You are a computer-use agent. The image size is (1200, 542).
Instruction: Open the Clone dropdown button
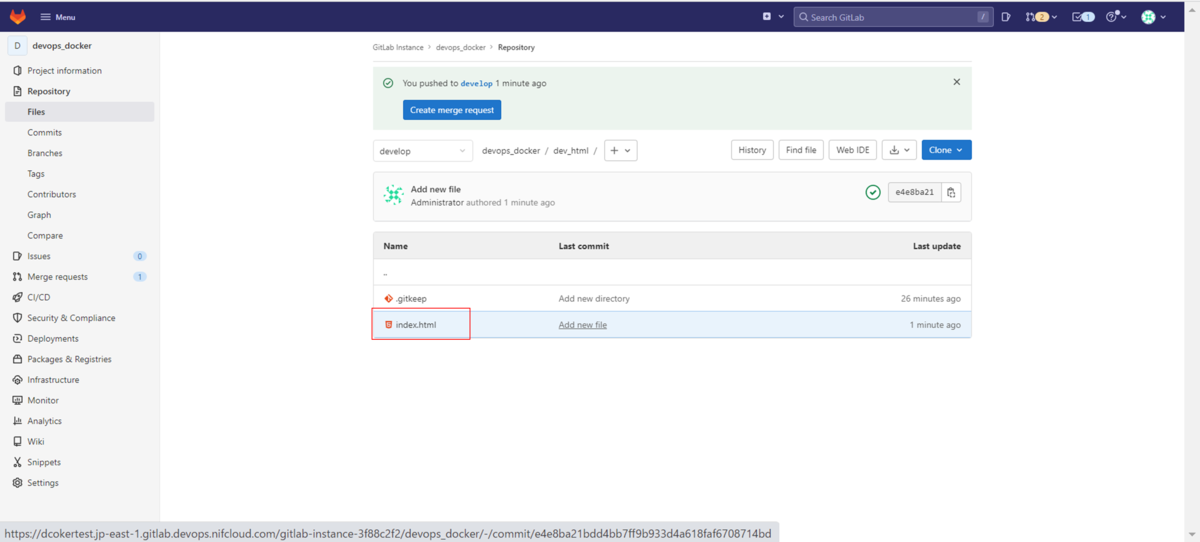pos(946,150)
